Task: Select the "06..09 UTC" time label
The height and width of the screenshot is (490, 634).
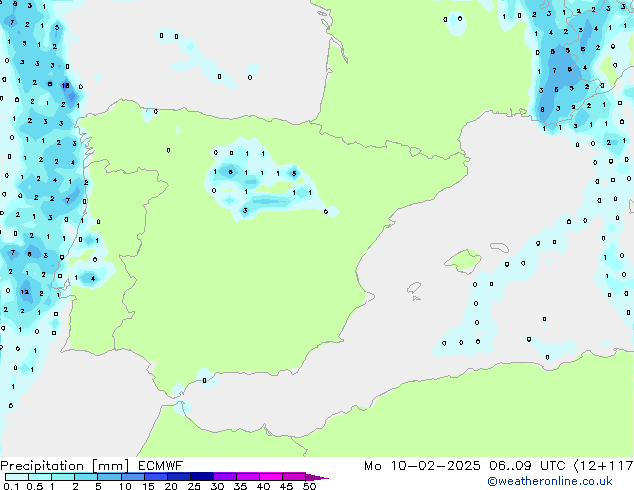Action: point(527,466)
